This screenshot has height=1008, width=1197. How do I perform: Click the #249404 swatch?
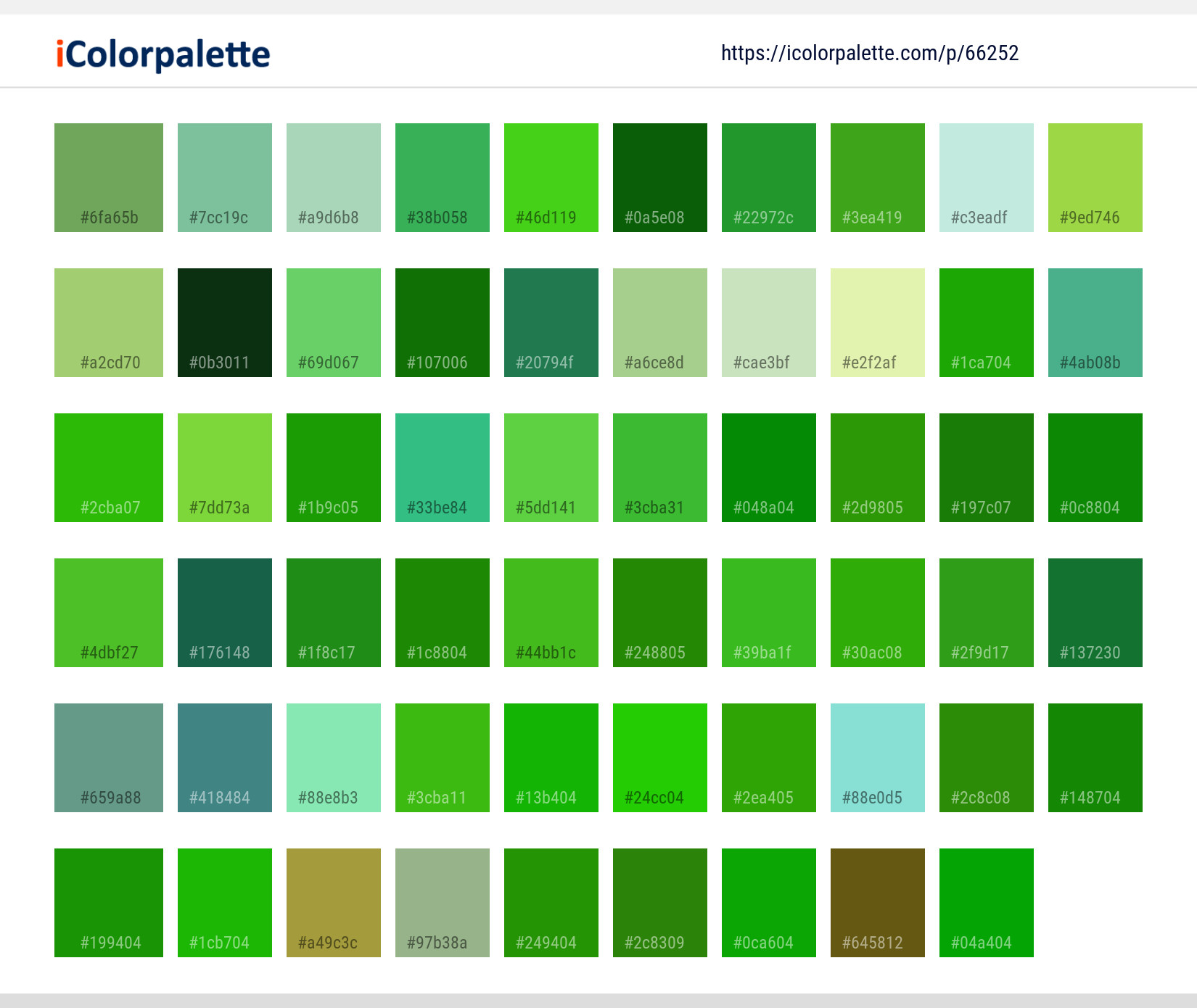coord(551,903)
